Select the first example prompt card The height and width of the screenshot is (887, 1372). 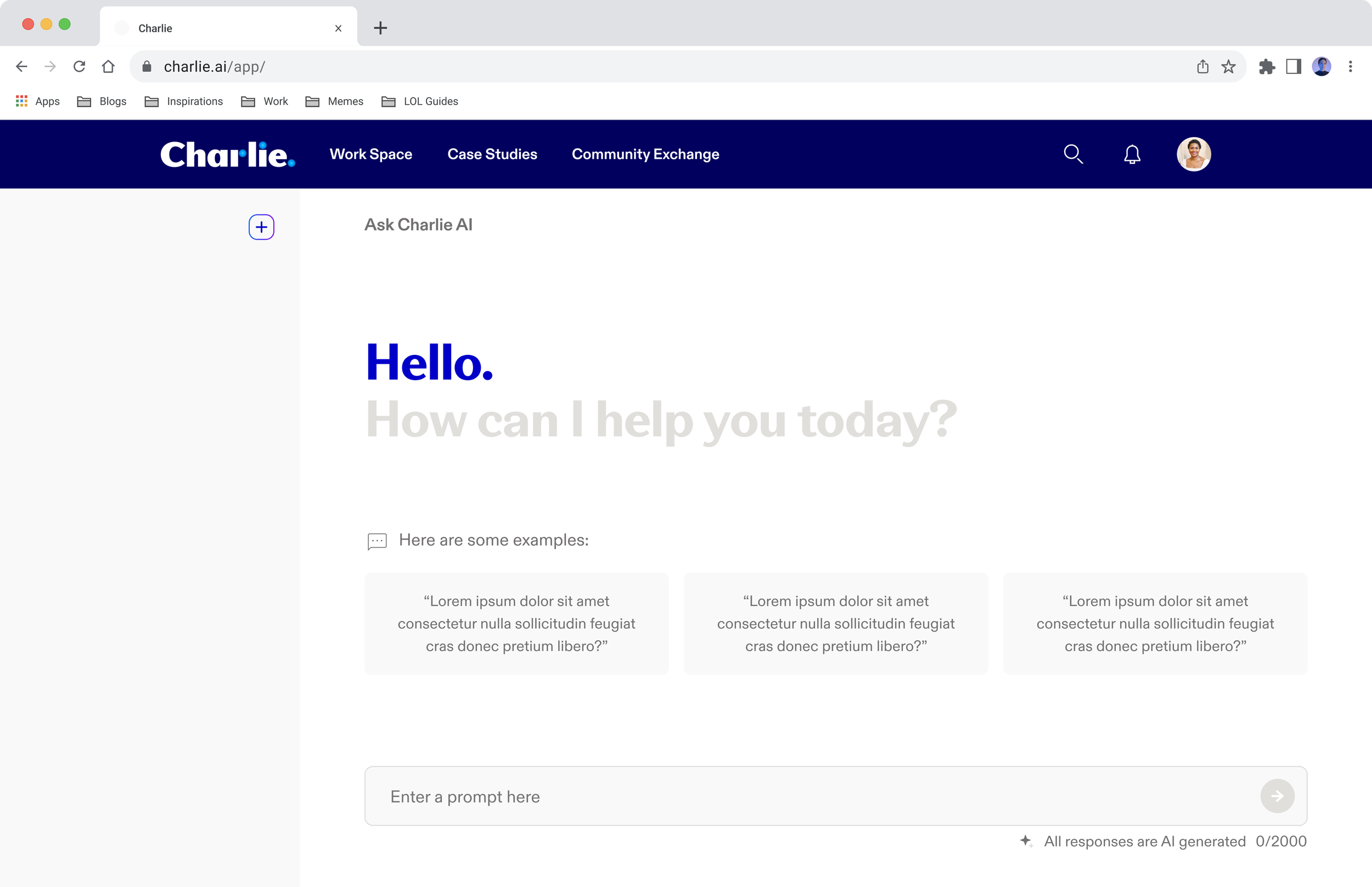[x=516, y=623]
